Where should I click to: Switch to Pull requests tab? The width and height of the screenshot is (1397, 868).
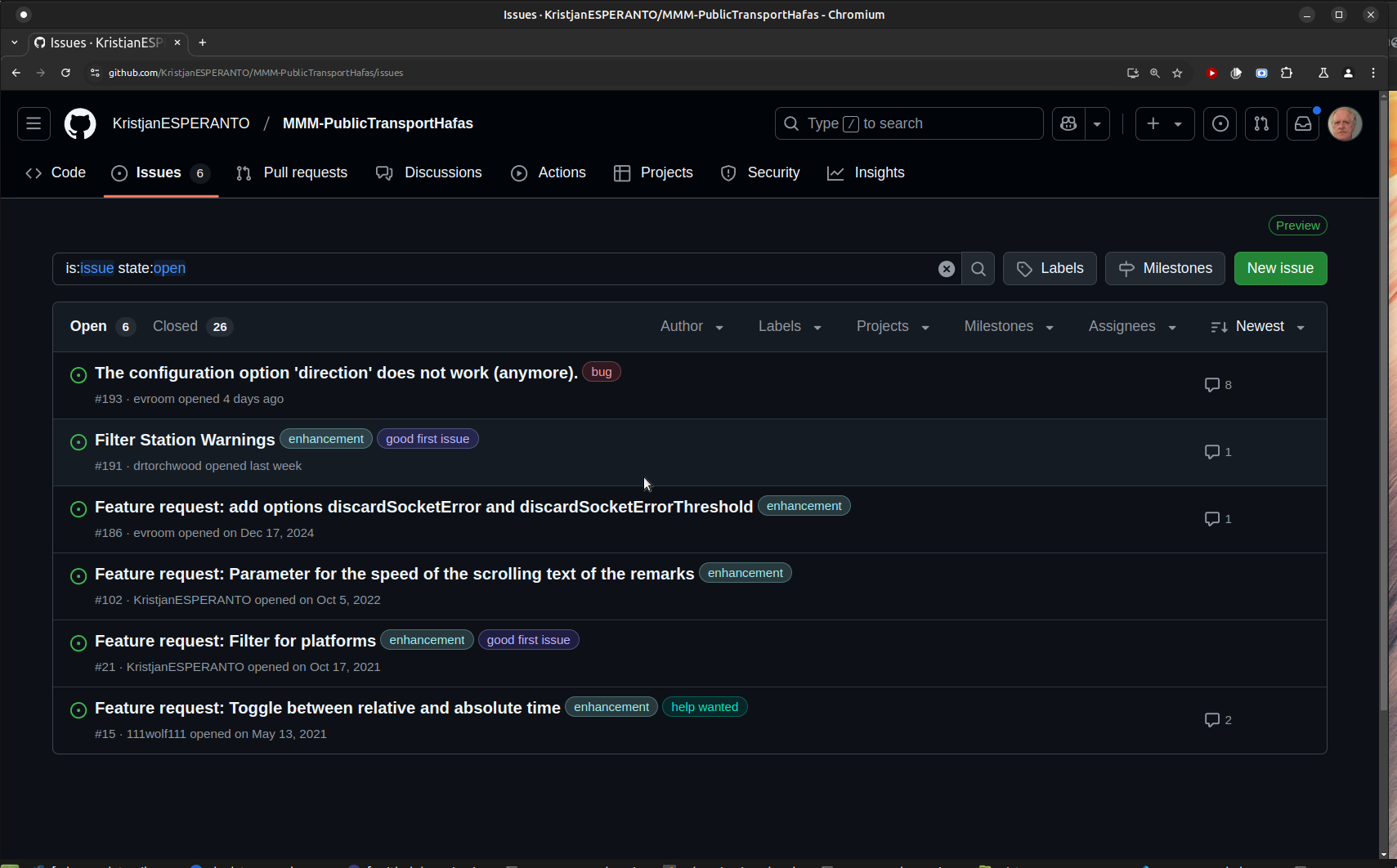click(292, 172)
